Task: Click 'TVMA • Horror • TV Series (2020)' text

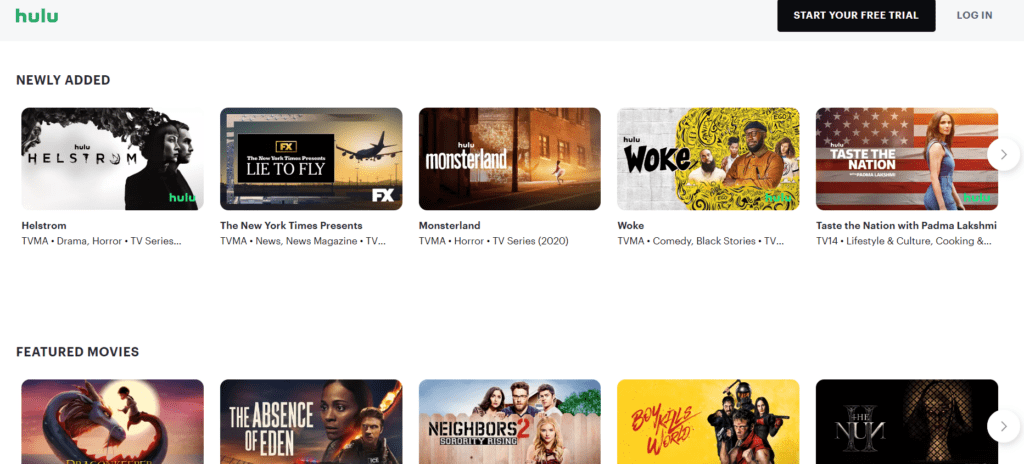Action: pyautogui.click(x=494, y=241)
